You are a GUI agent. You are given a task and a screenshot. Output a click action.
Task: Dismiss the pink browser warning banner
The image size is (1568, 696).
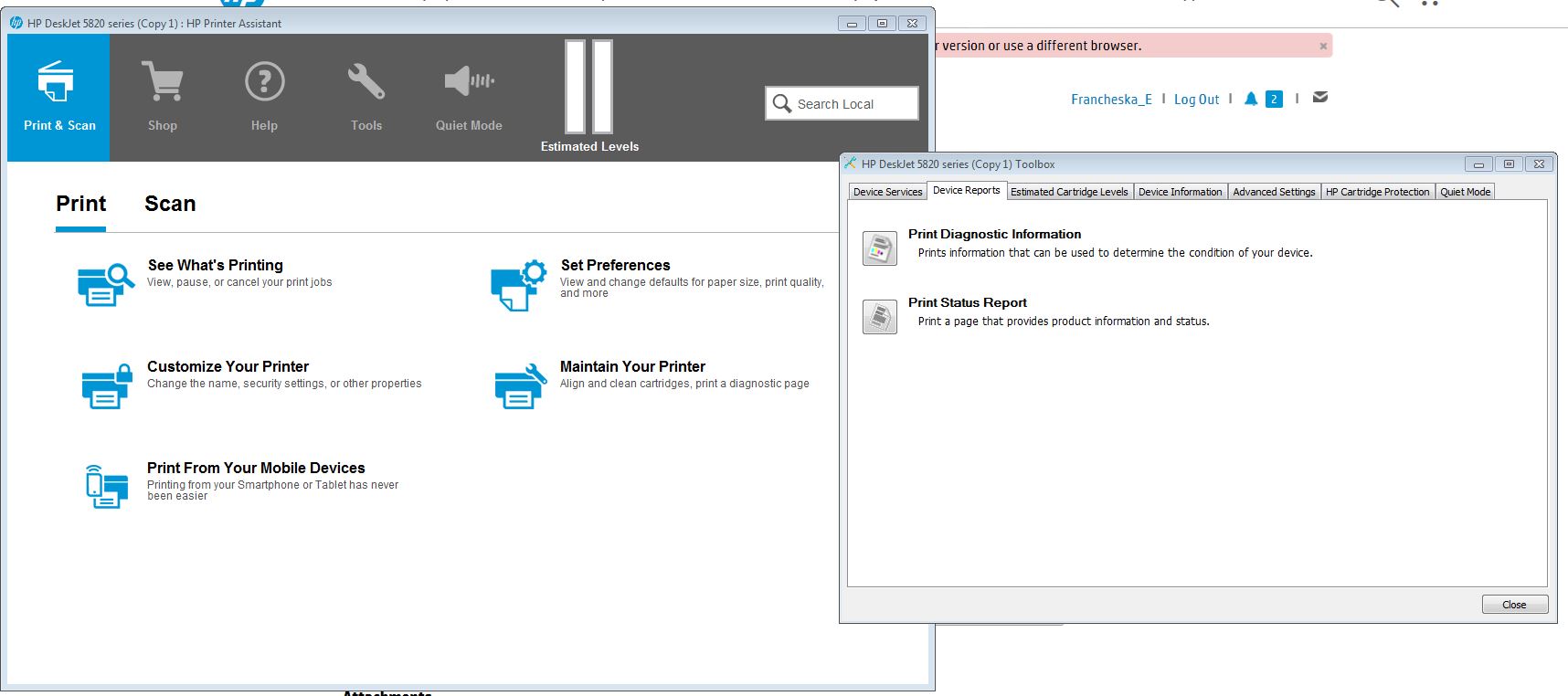(1323, 46)
